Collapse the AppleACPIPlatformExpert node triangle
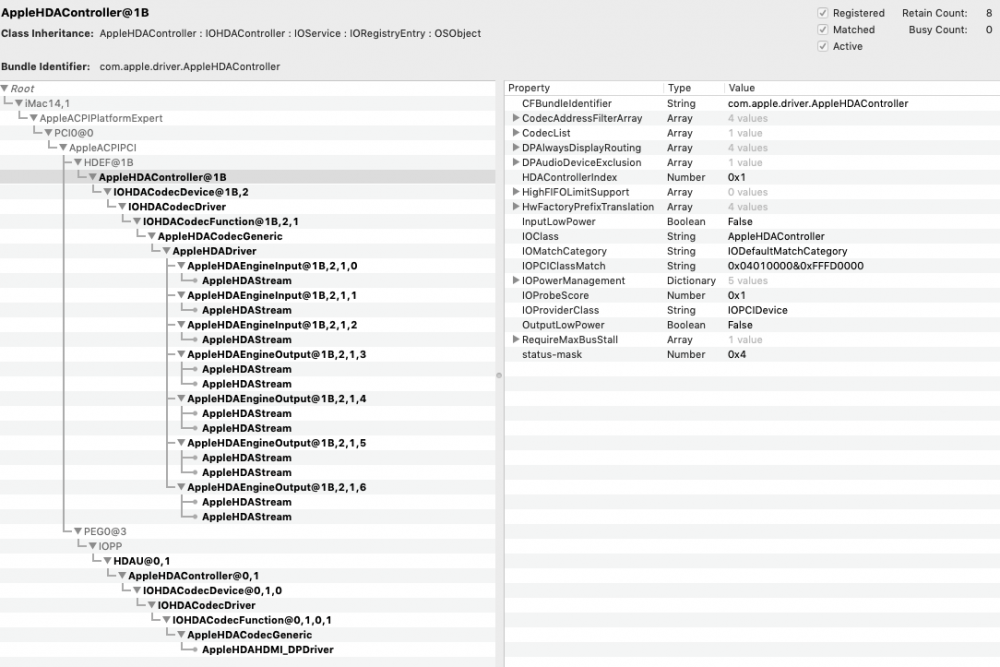Viewport: 1000px width, 667px height. pyautogui.click(x=34, y=118)
